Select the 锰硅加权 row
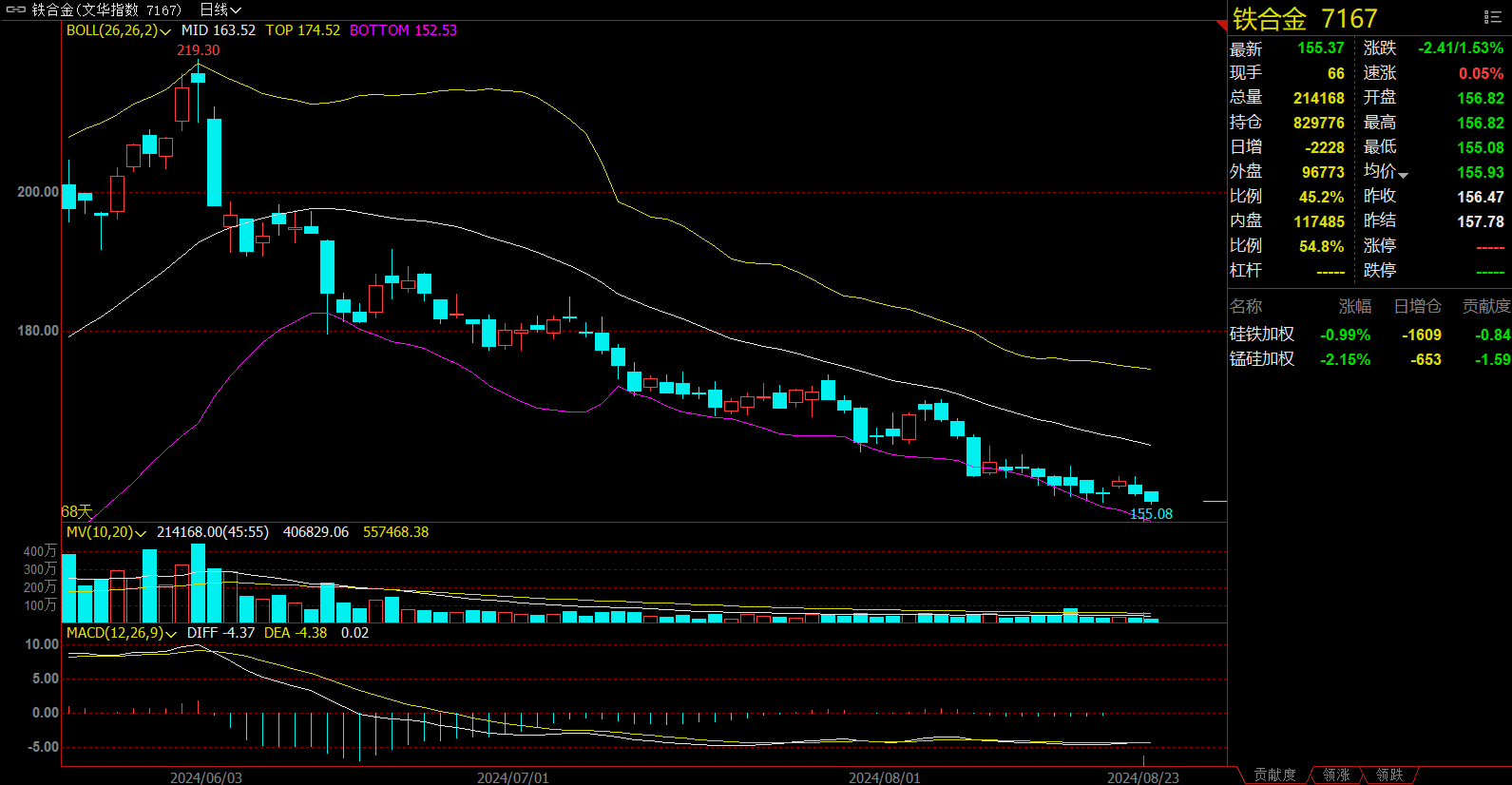This screenshot has width=1512, height=785. [x=1369, y=359]
